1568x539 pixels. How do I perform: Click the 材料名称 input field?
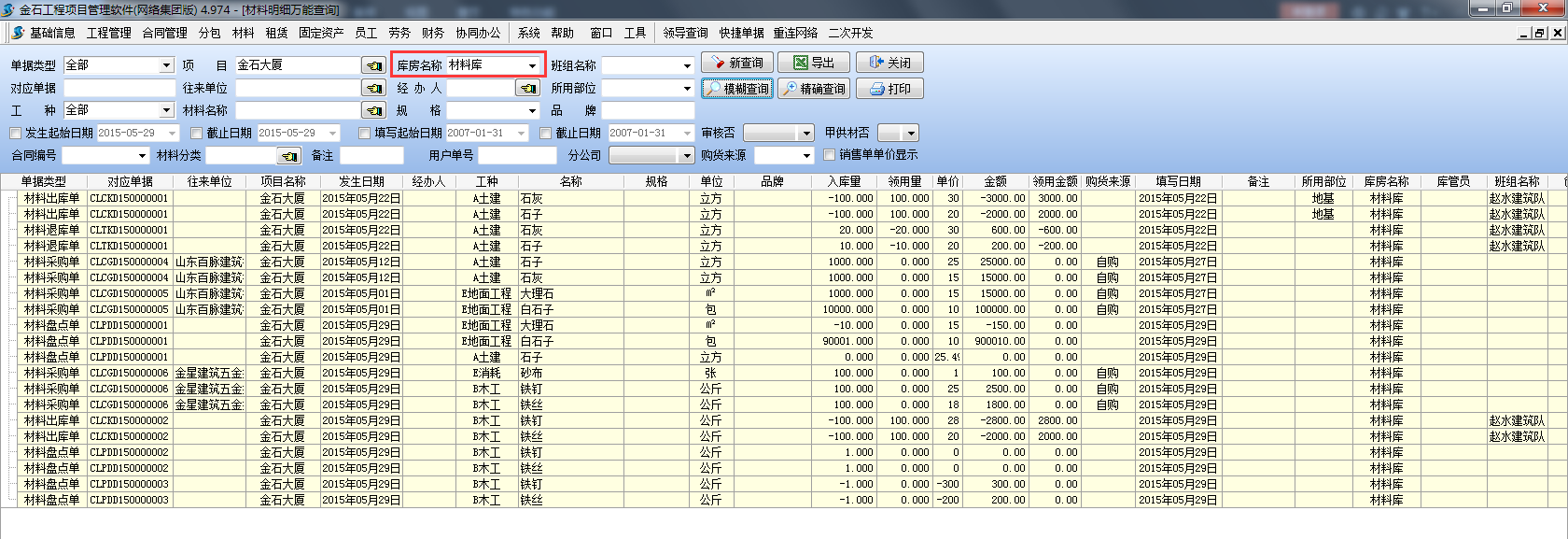click(x=297, y=110)
